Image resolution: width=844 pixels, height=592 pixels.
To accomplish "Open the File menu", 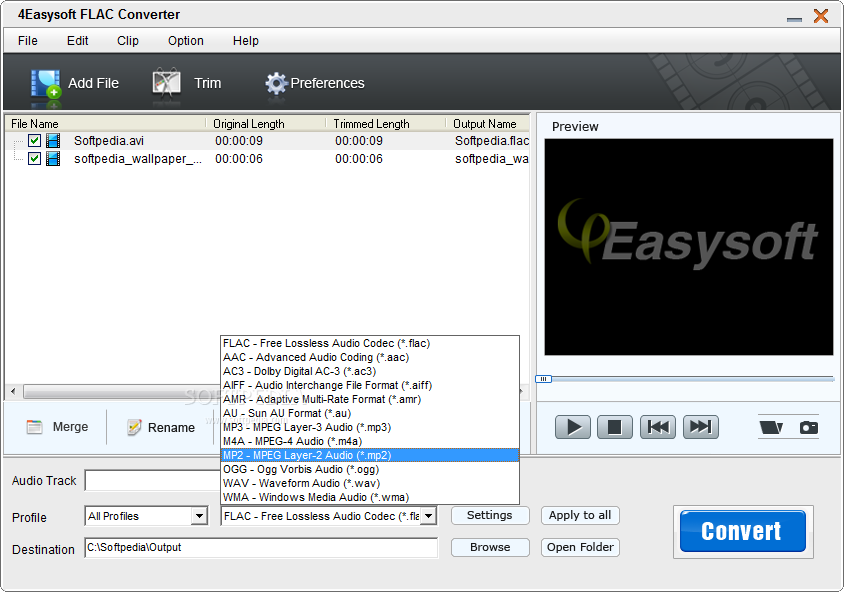I will pyautogui.click(x=27, y=41).
